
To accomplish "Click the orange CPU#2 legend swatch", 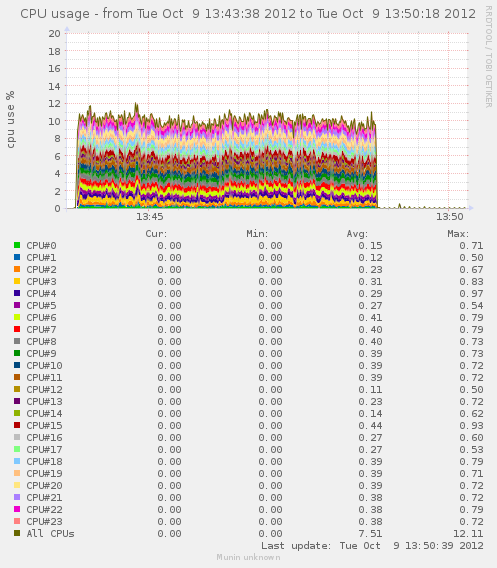I will [17, 269].
